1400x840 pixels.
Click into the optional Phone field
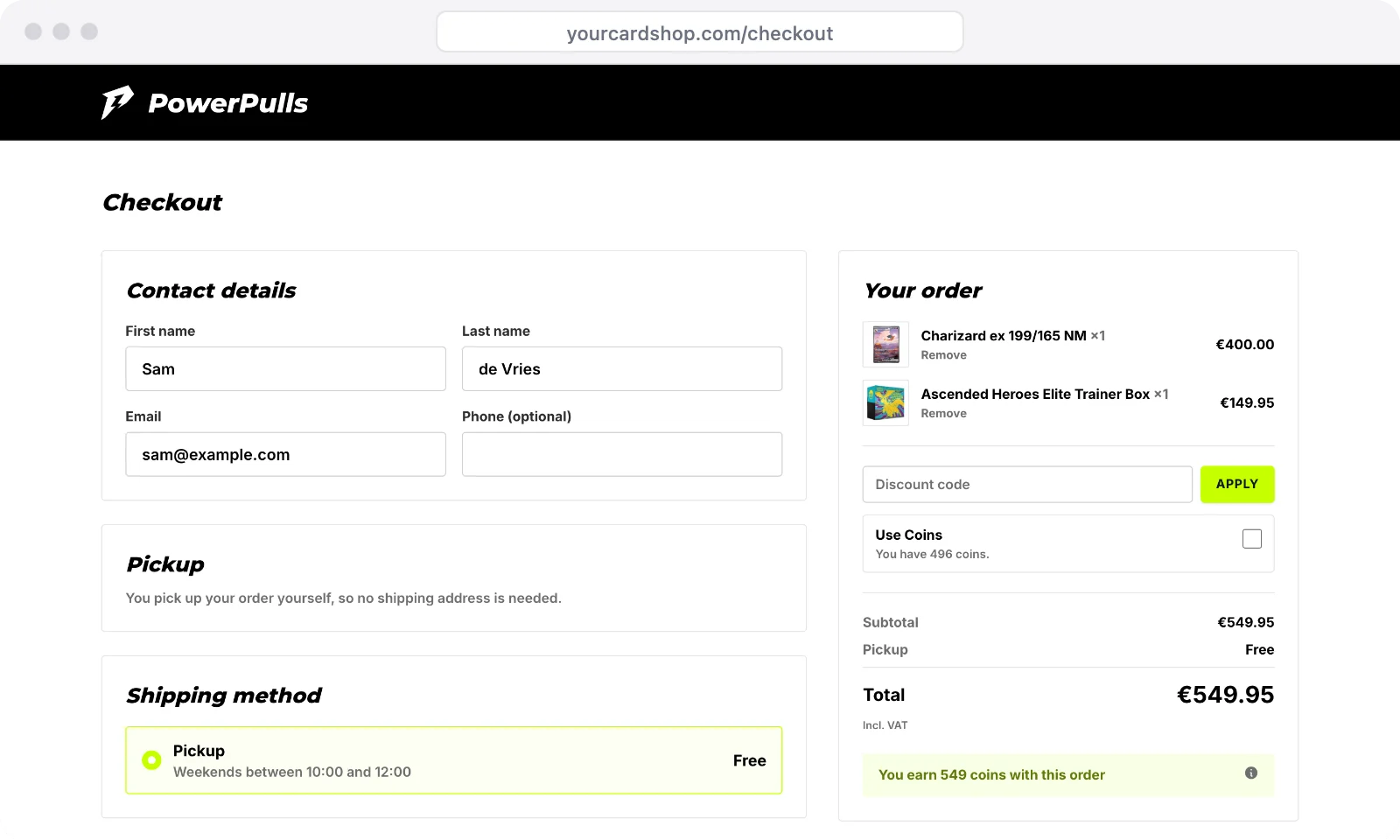622,454
